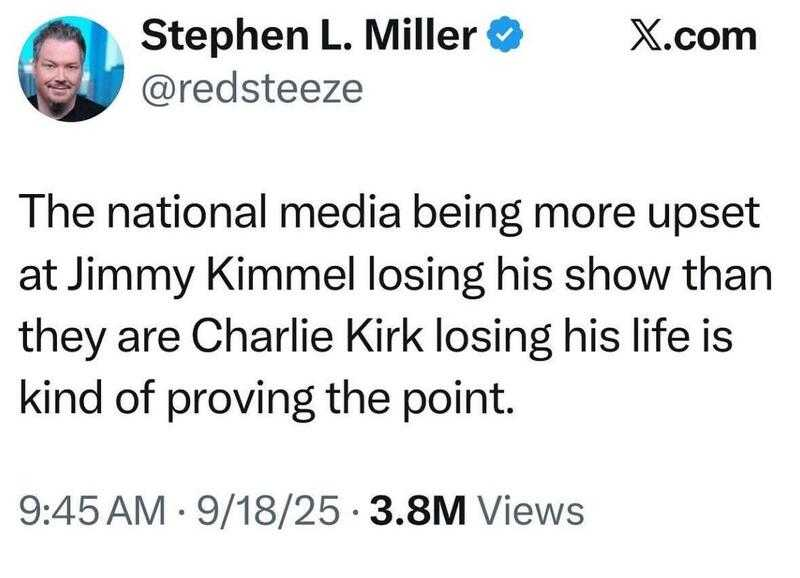
Task: Click the "Views" label
Action: (x=530, y=511)
